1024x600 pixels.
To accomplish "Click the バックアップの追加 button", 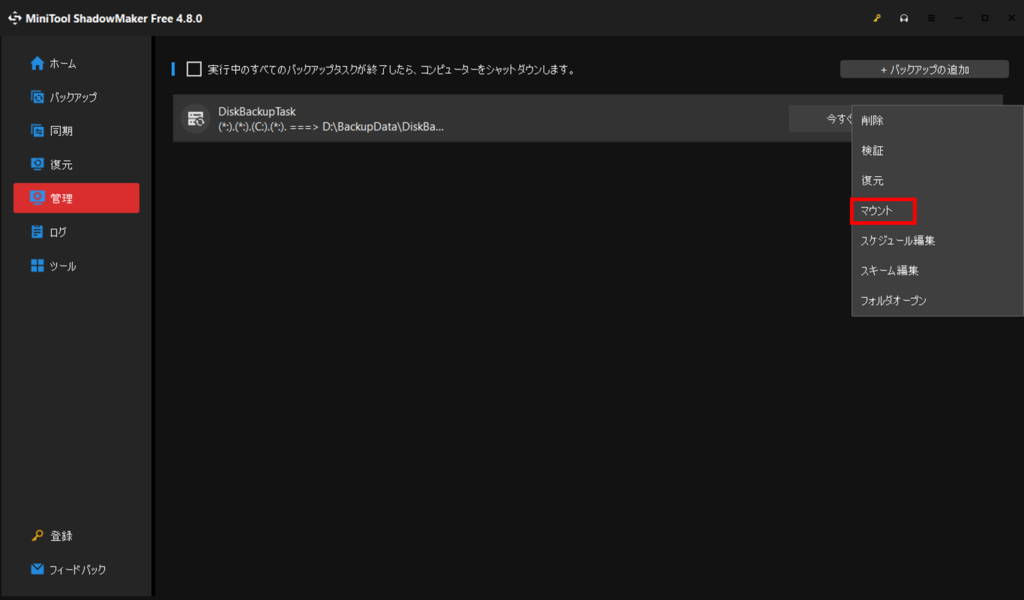I will (x=923, y=70).
